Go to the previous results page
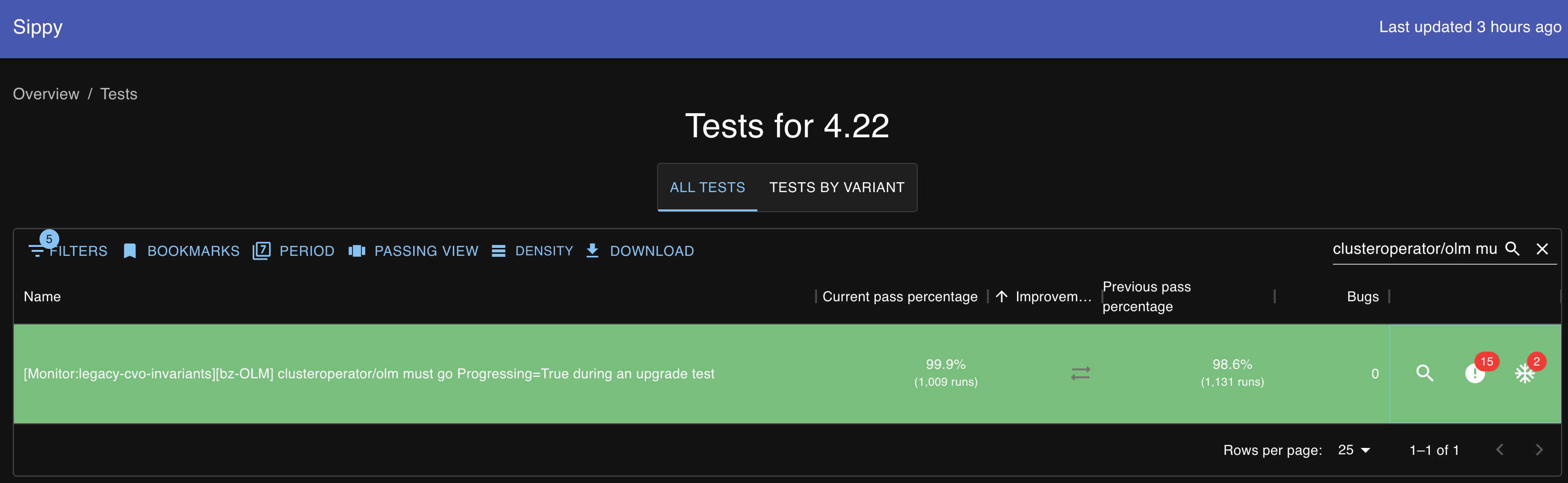 tap(1499, 450)
